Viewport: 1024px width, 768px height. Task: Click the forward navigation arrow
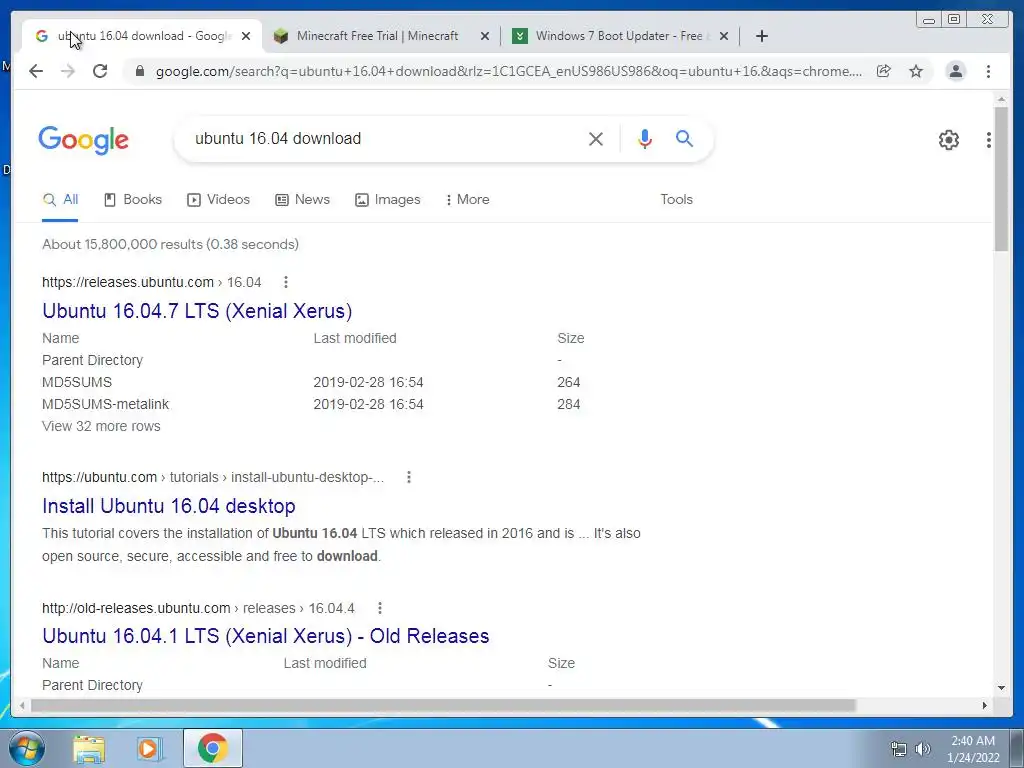68,71
